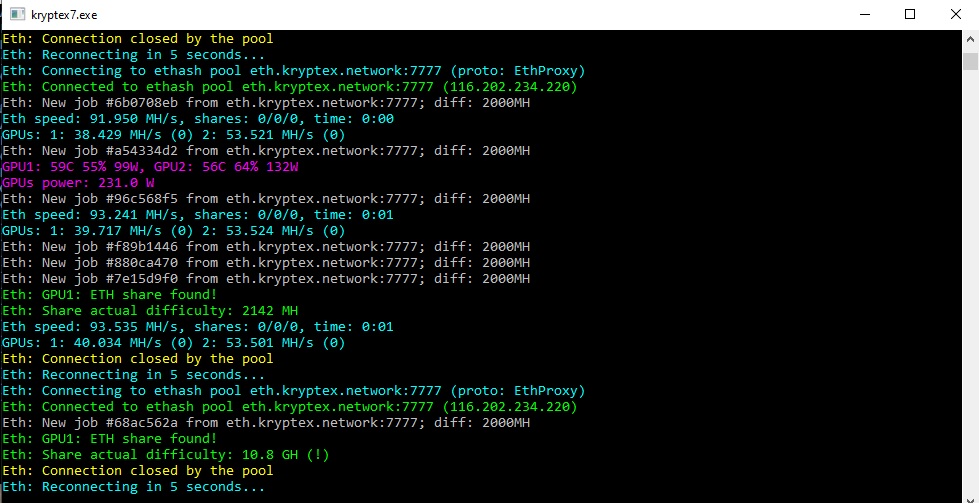Click 'Share actual difficulty: 2142 MH' line
Viewport: 979px width, 504px height.
(x=150, y=311)
